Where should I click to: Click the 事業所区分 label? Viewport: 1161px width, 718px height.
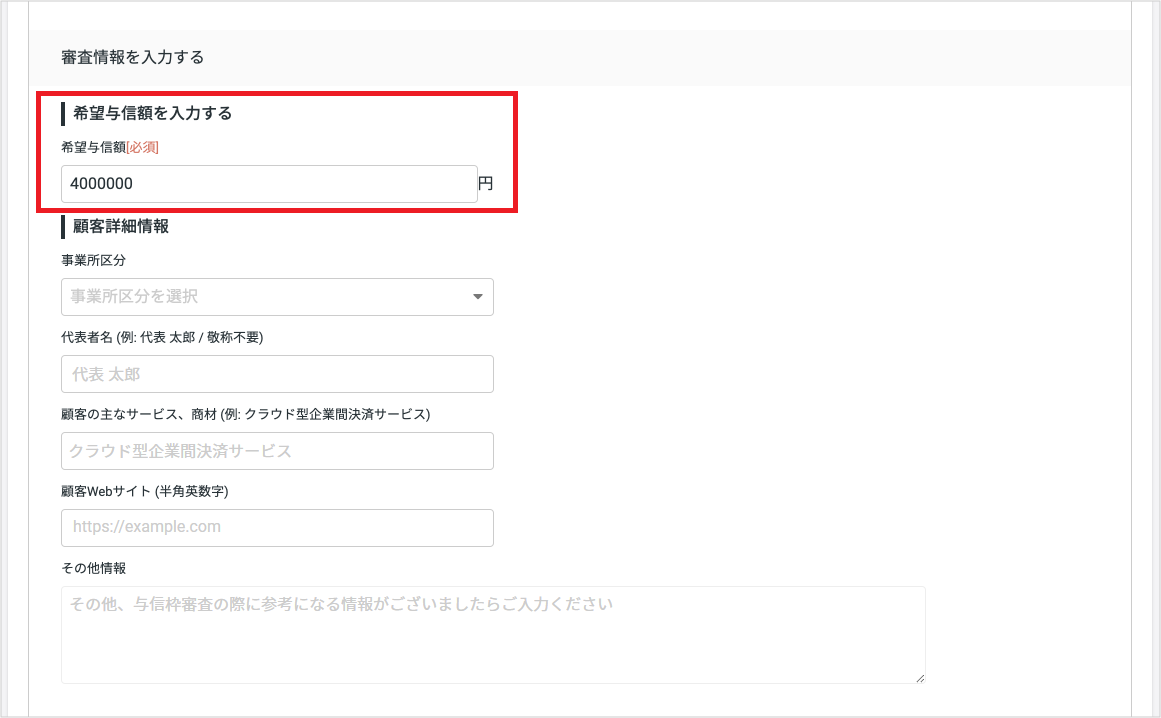[x=93, y=261]
